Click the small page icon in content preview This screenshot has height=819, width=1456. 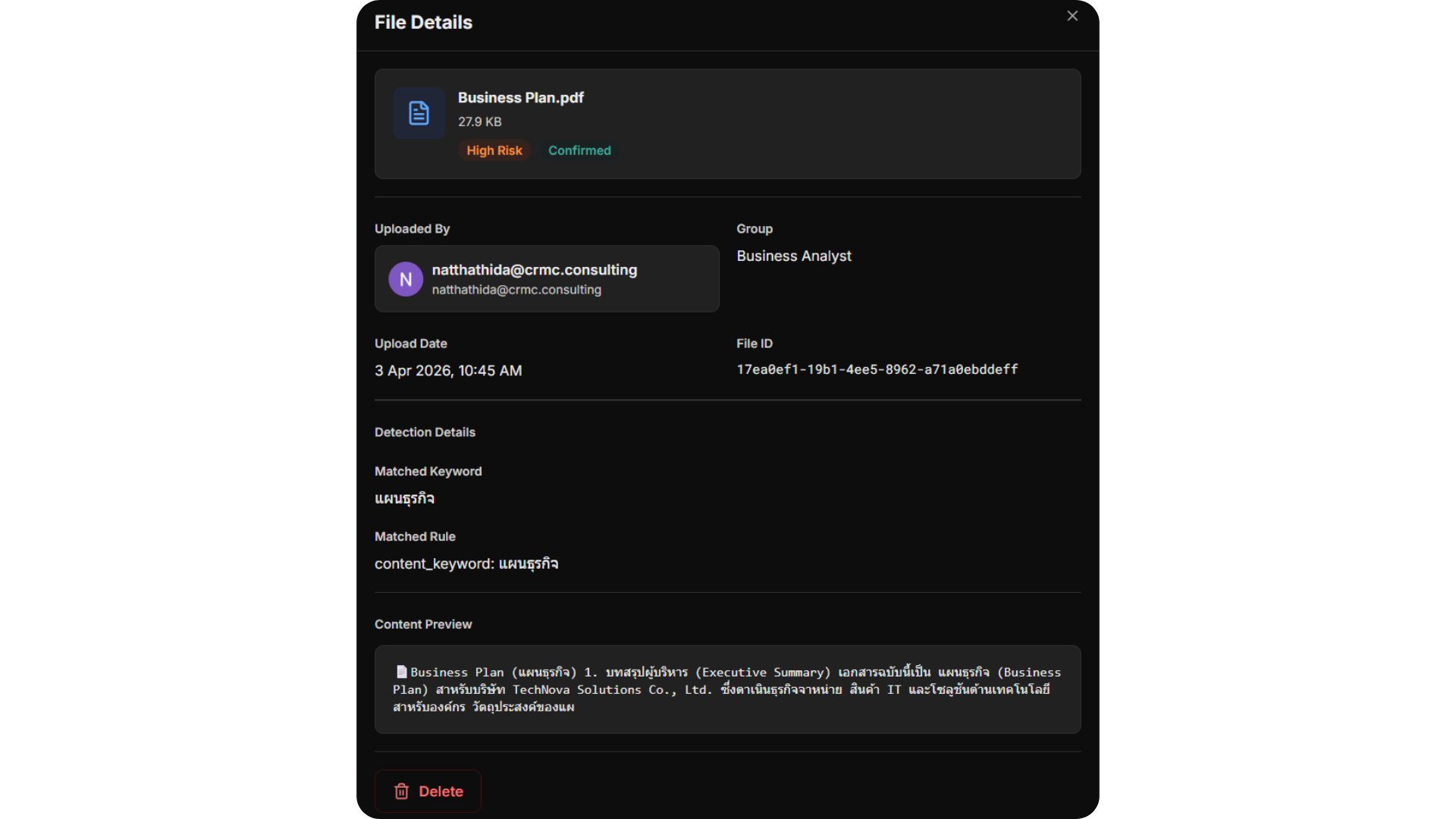tap(401, 672)
